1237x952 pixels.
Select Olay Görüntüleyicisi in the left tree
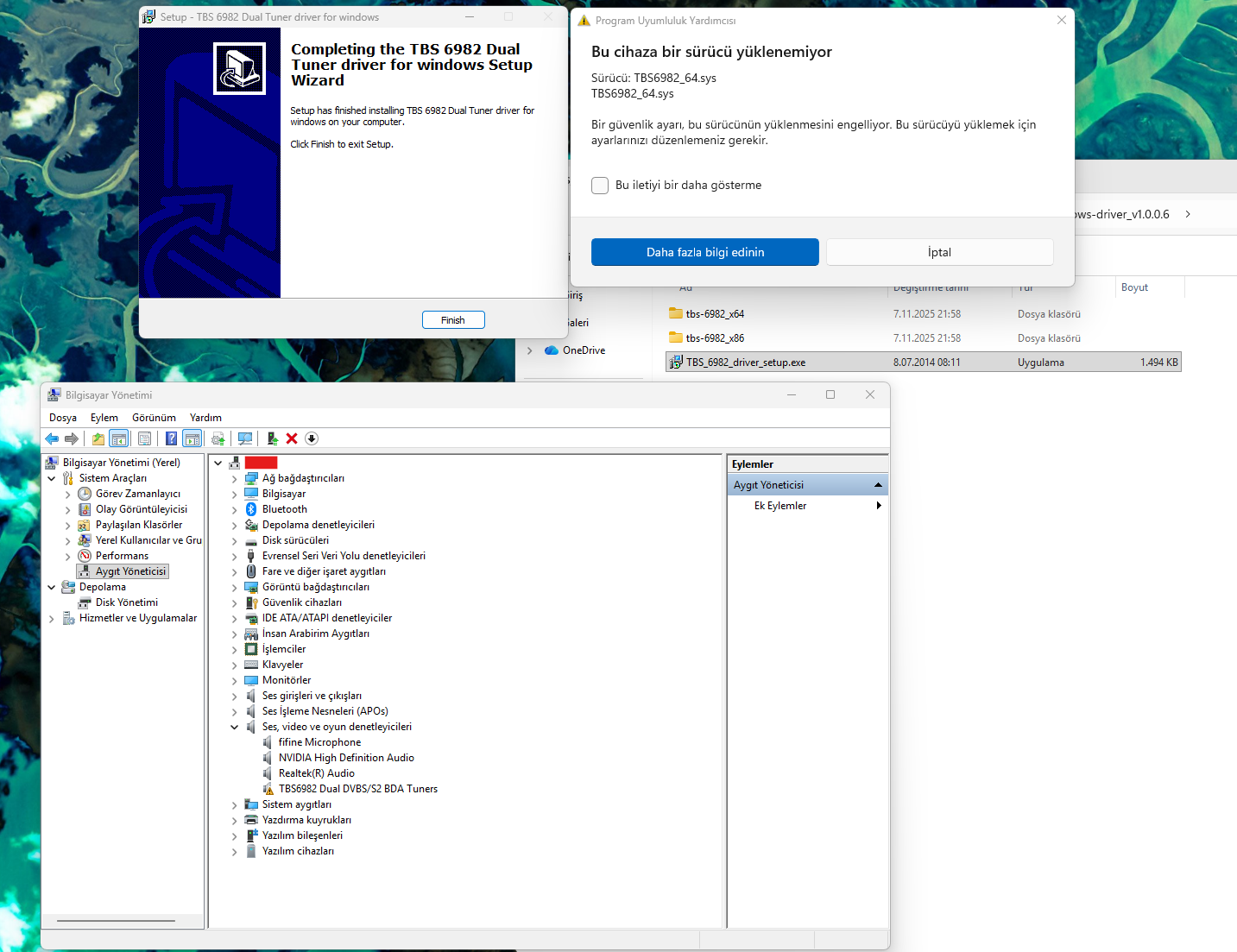pyautogui.click(x=142, y=509)
